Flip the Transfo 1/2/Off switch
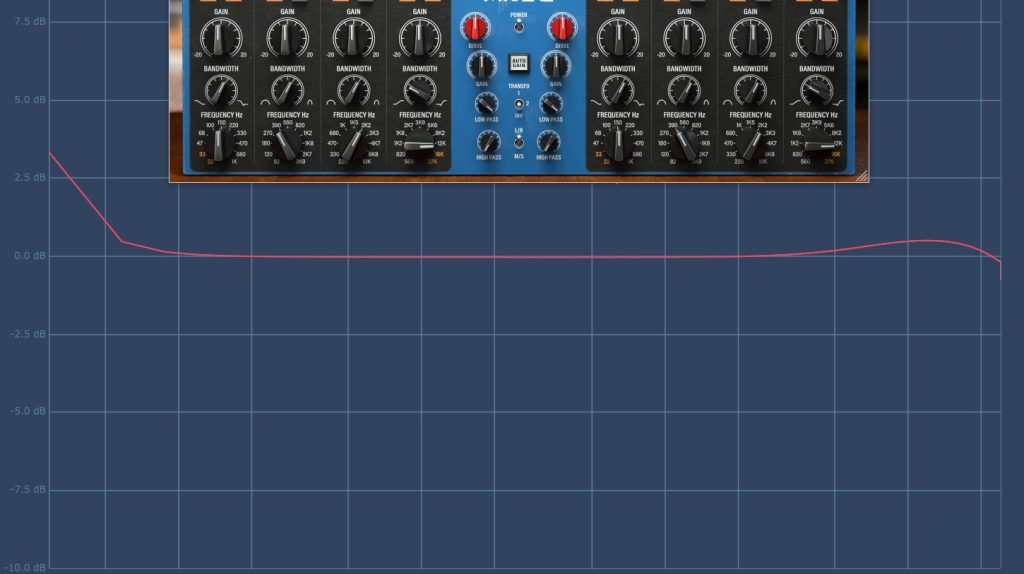The width and height of the screenshot is (1024, 574). click(518, 103)
